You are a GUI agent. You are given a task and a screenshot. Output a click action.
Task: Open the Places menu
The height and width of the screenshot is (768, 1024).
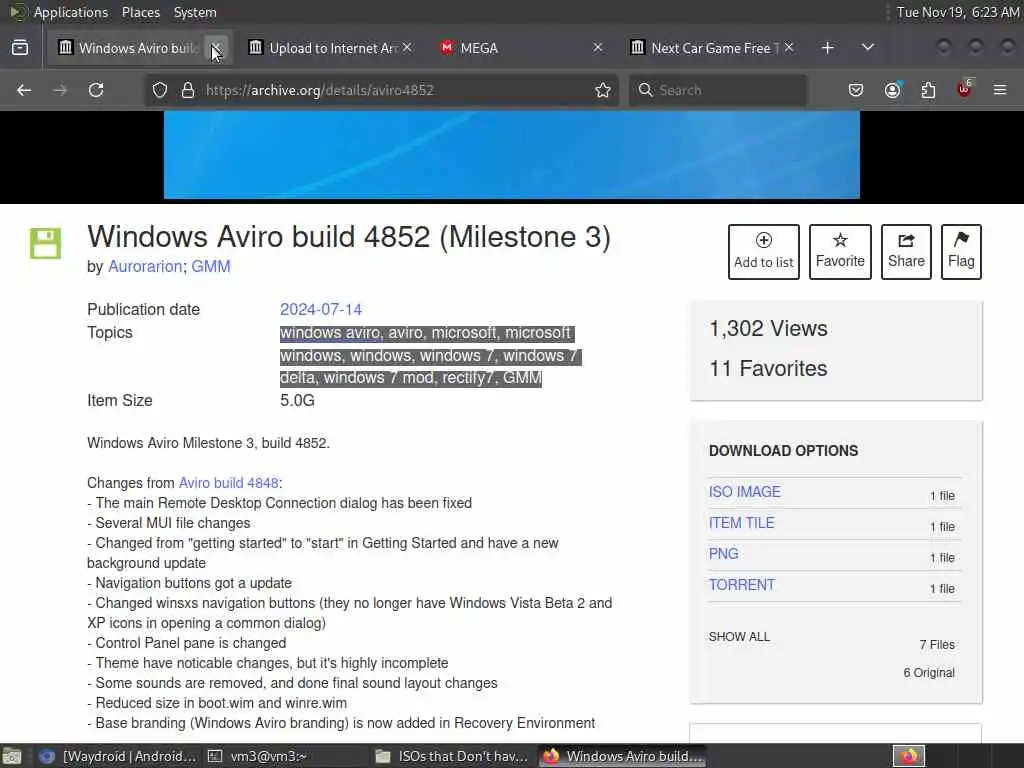point(140,12)
